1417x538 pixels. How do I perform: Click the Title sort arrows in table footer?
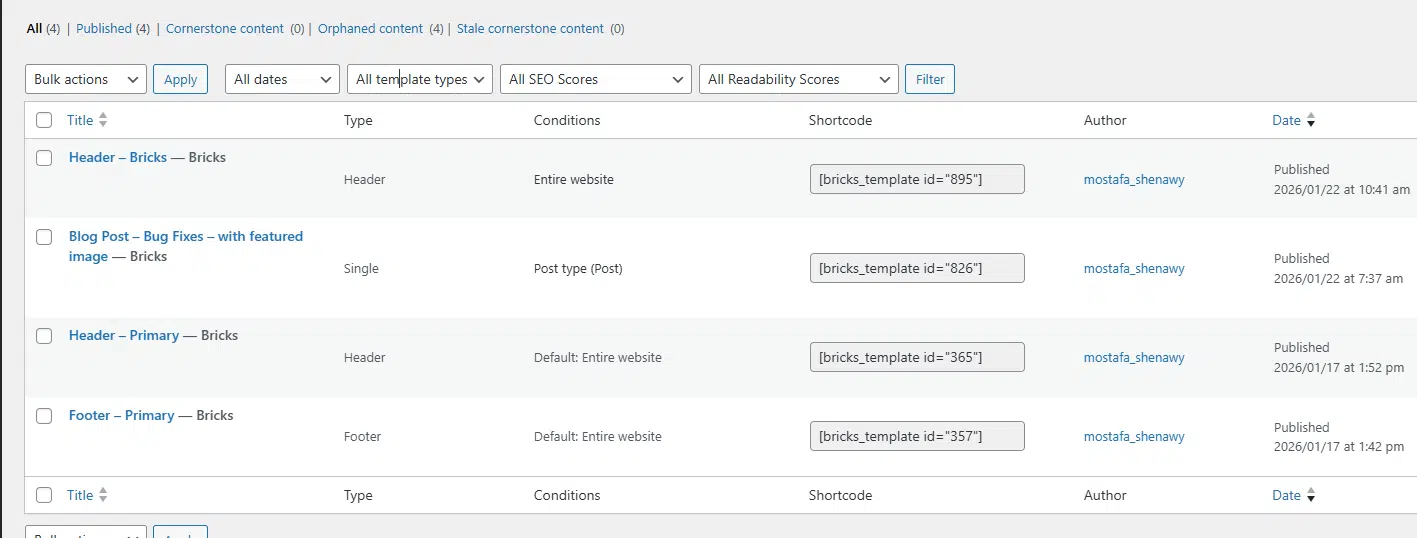pyautogui.click(x=103, y=495)
